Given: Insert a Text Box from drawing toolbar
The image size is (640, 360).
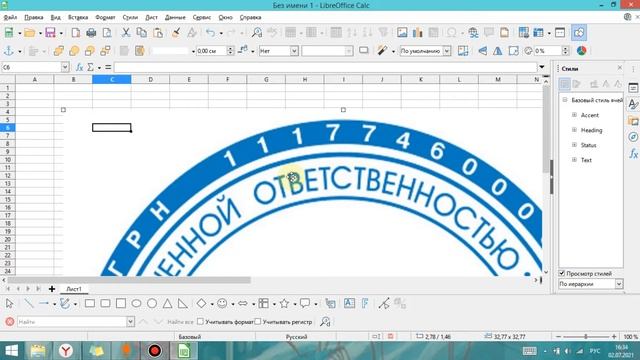Looking at the screenshot, I should pyautogui.click(x=349, y=303).
